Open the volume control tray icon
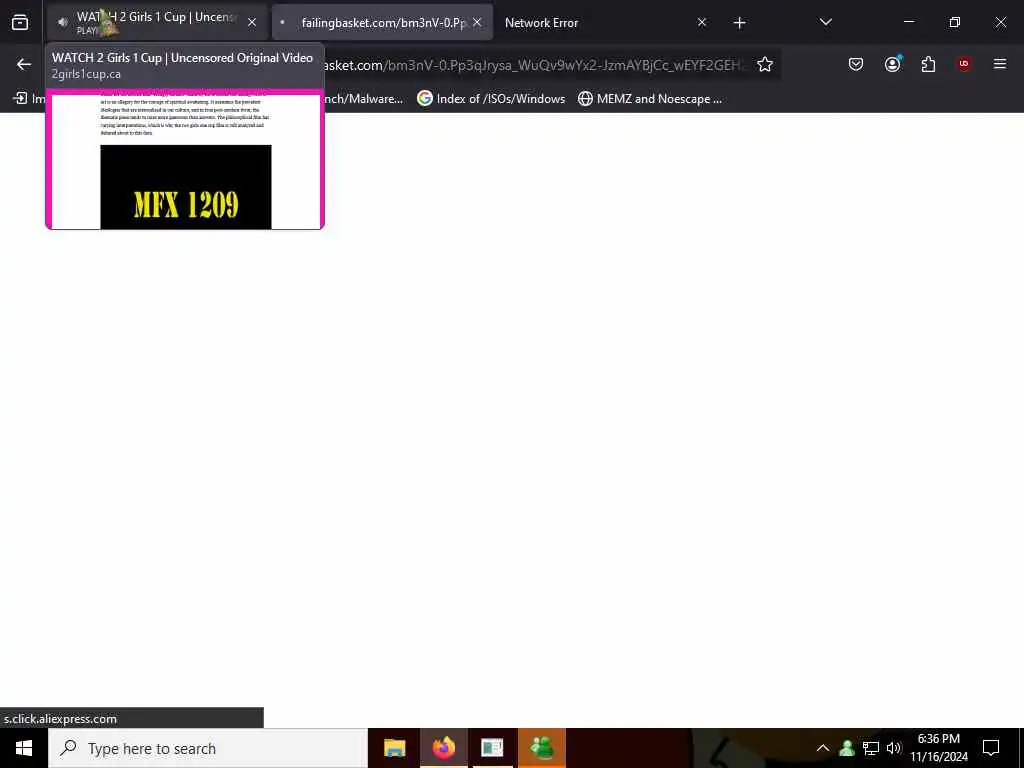1024x768 pixels. coord(894,748)
